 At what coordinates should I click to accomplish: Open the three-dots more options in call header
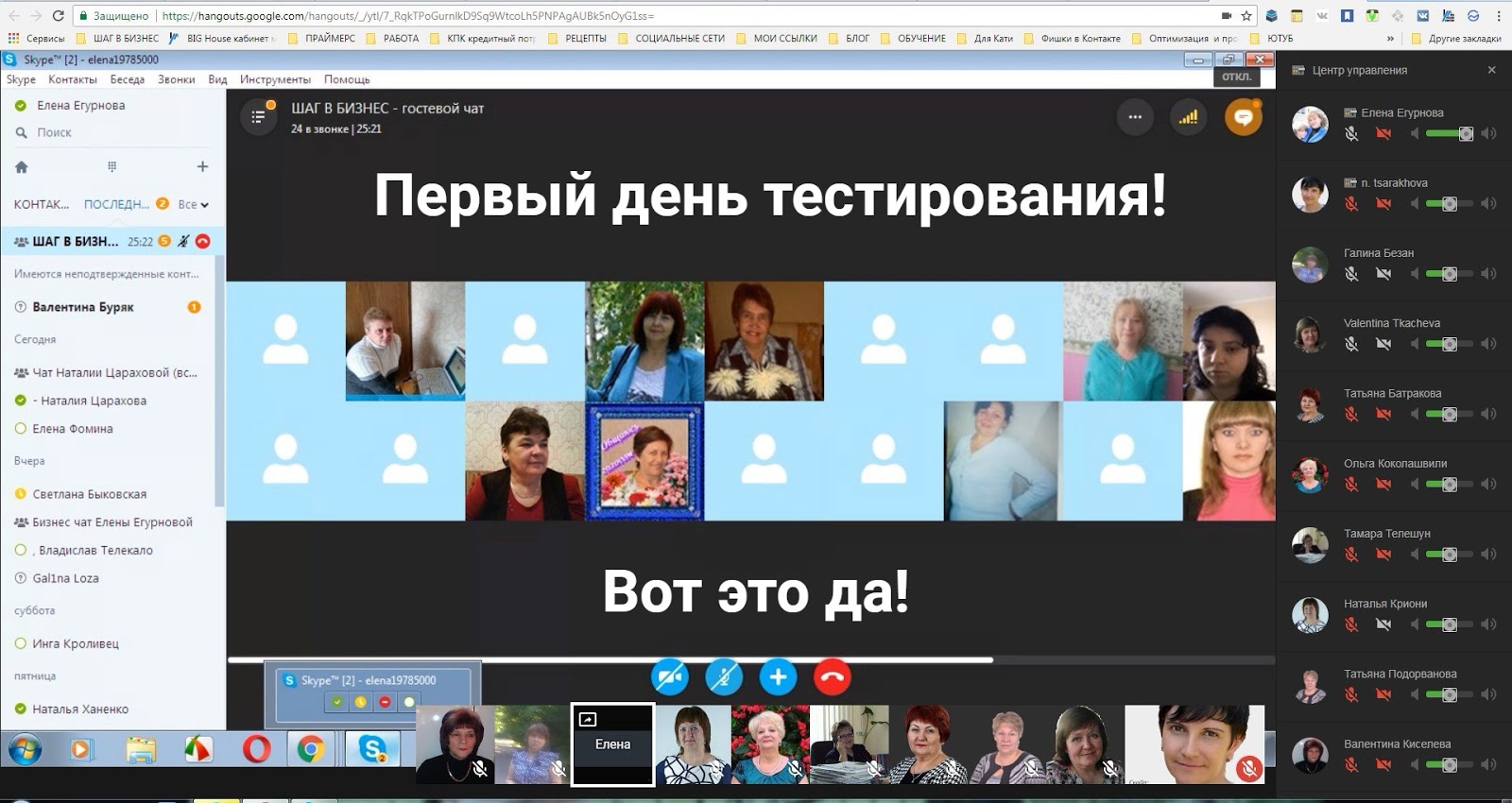click(x=1135, y=117)
